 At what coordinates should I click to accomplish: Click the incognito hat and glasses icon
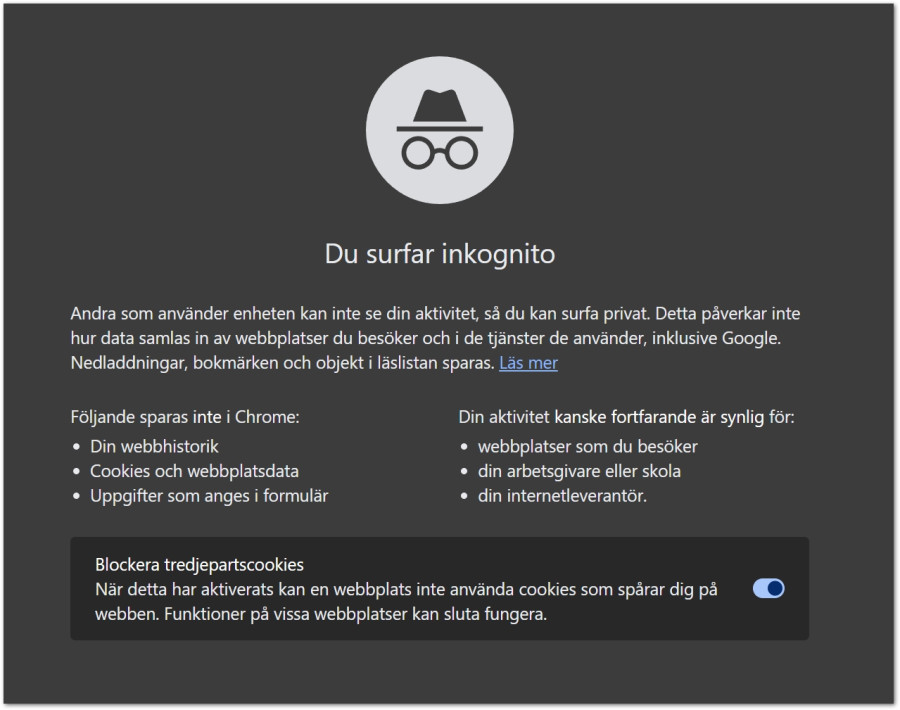pos(440,130)
